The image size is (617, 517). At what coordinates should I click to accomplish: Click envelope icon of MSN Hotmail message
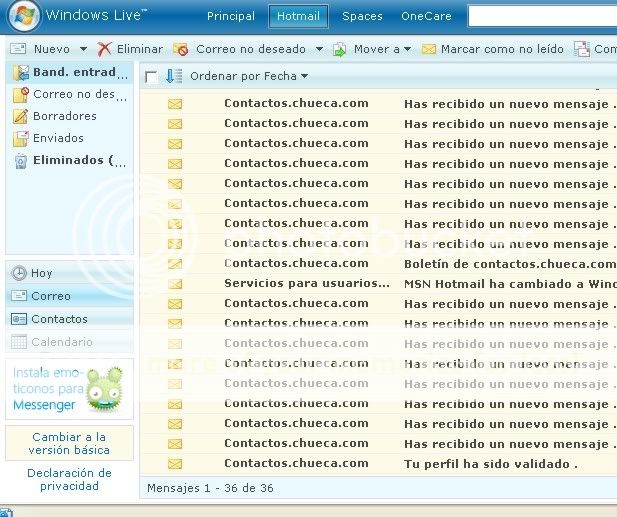[175, 284]
